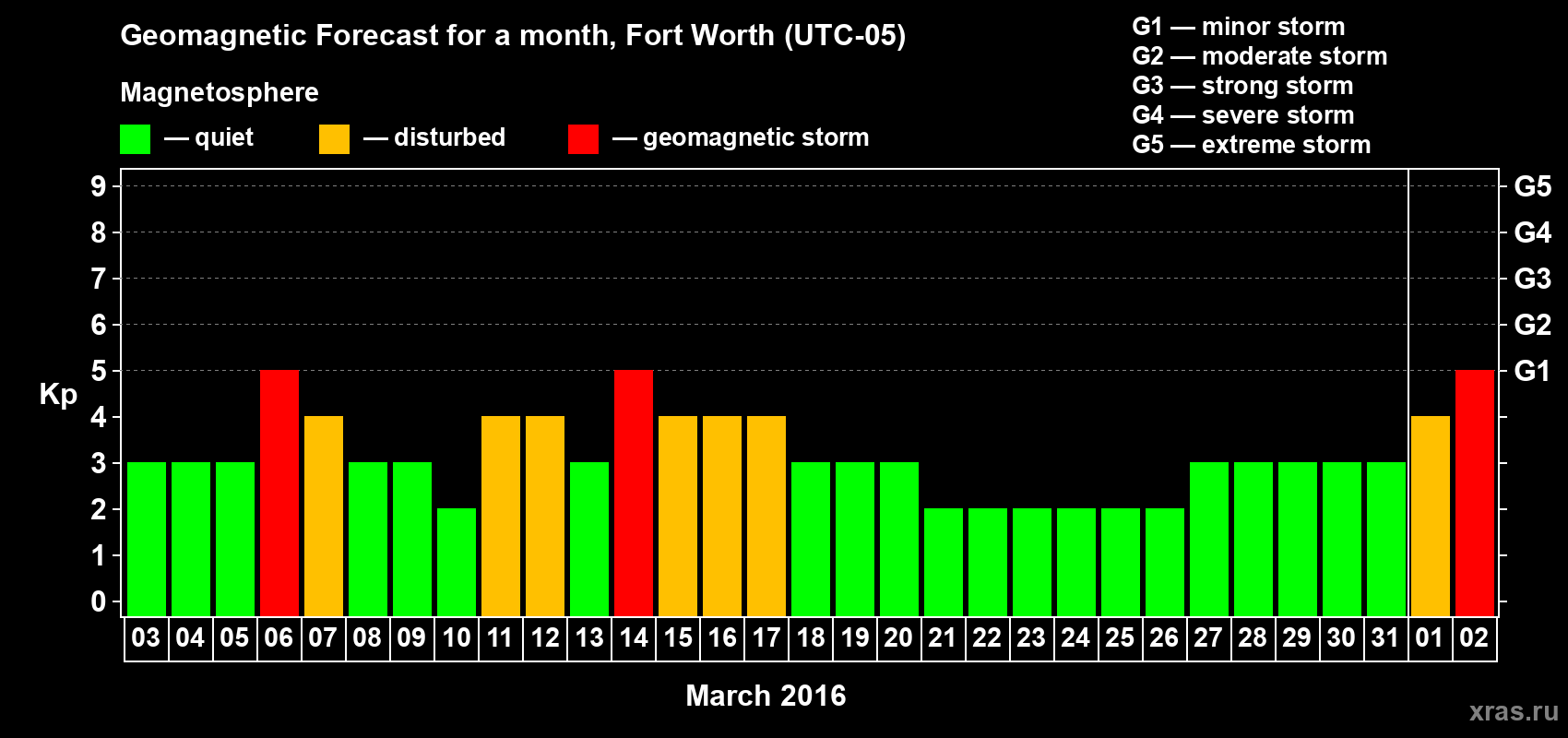Viewport: 1568px width, 738px height.
Task: Click the G4 label on right axis
Action: click(x=1532, y=232)
